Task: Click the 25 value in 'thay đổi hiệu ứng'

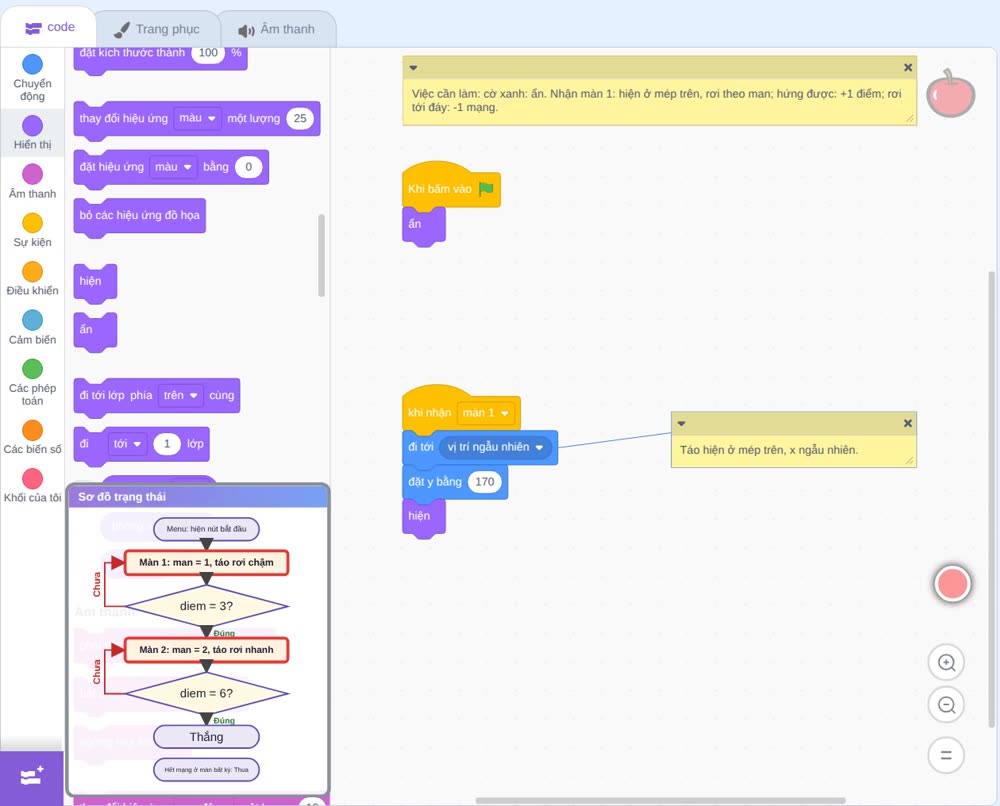Action: (x=300, y=118)
